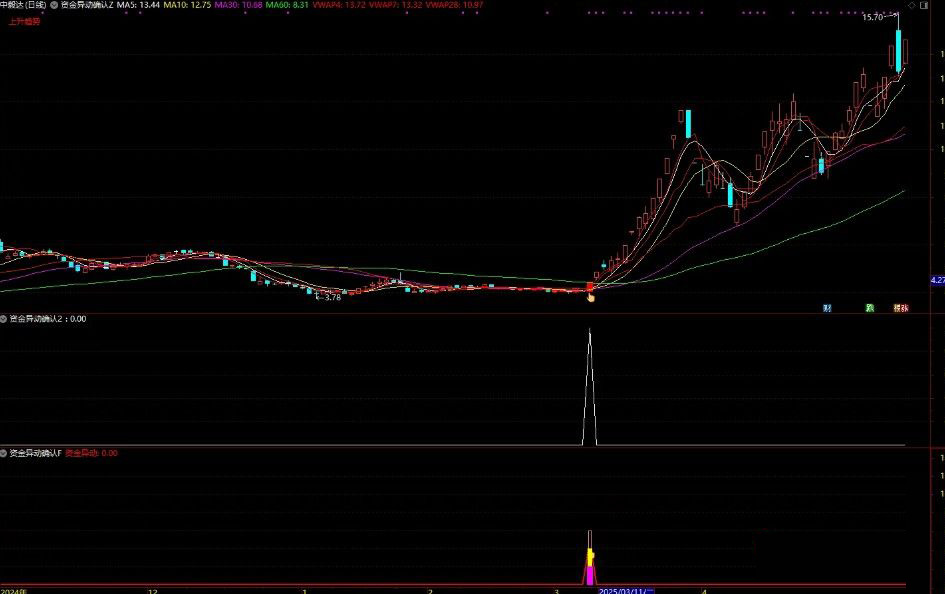The height and width of the screenshot is (594, 945).
Task: Click the 2025/03/11 date marker on time axis
Action: (626, 590)
